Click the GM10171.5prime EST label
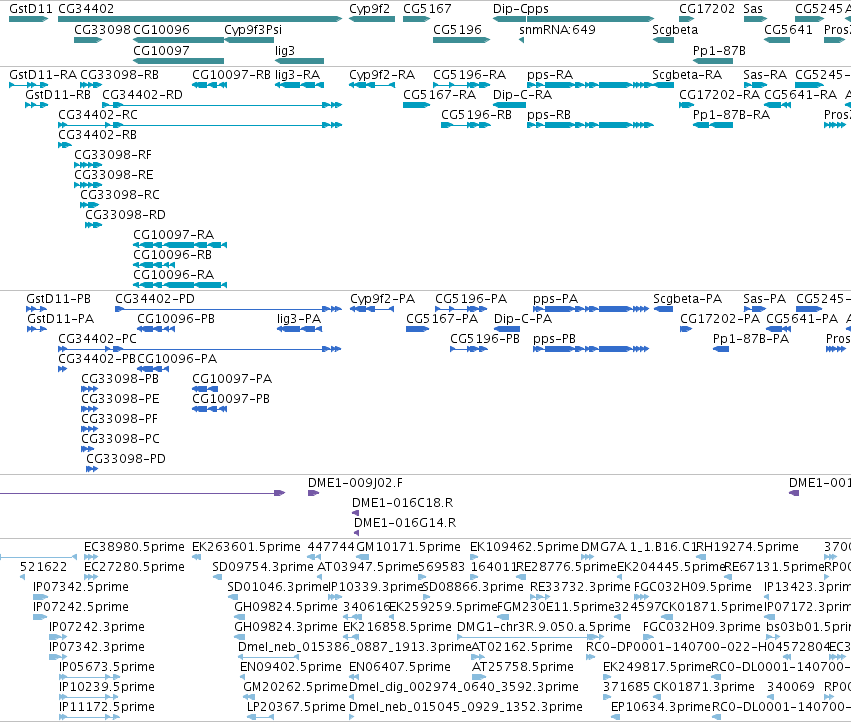851x722 pixels. click(408, 547)
